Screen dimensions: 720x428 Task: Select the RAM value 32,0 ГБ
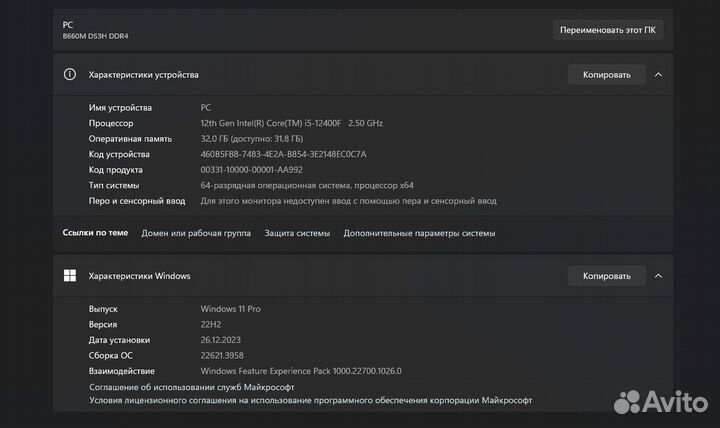tap(252, 138)
